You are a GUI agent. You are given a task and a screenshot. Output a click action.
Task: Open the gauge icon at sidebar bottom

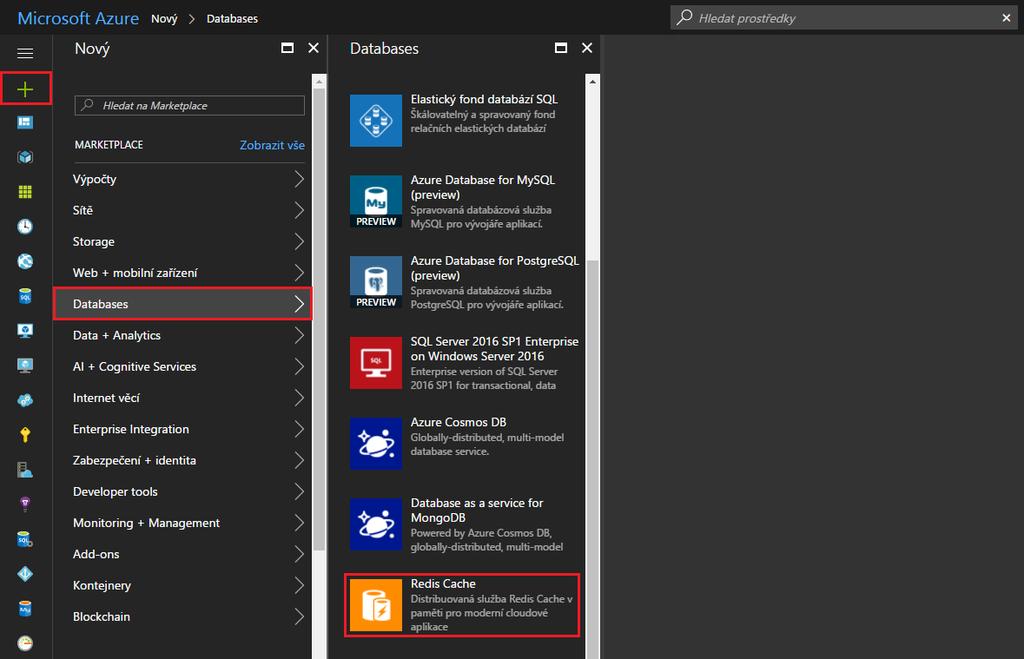point(25,643)
